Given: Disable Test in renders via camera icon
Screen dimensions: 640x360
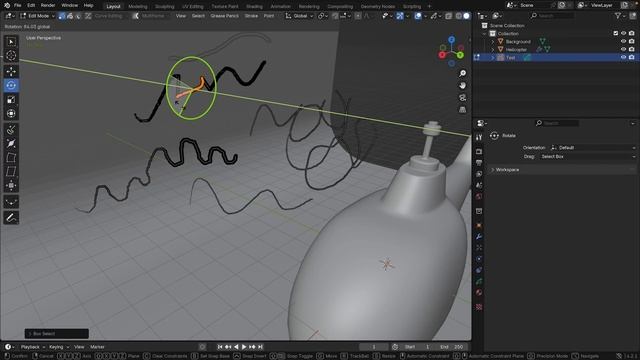Looking at the screenshot, I should coord(631,58).
